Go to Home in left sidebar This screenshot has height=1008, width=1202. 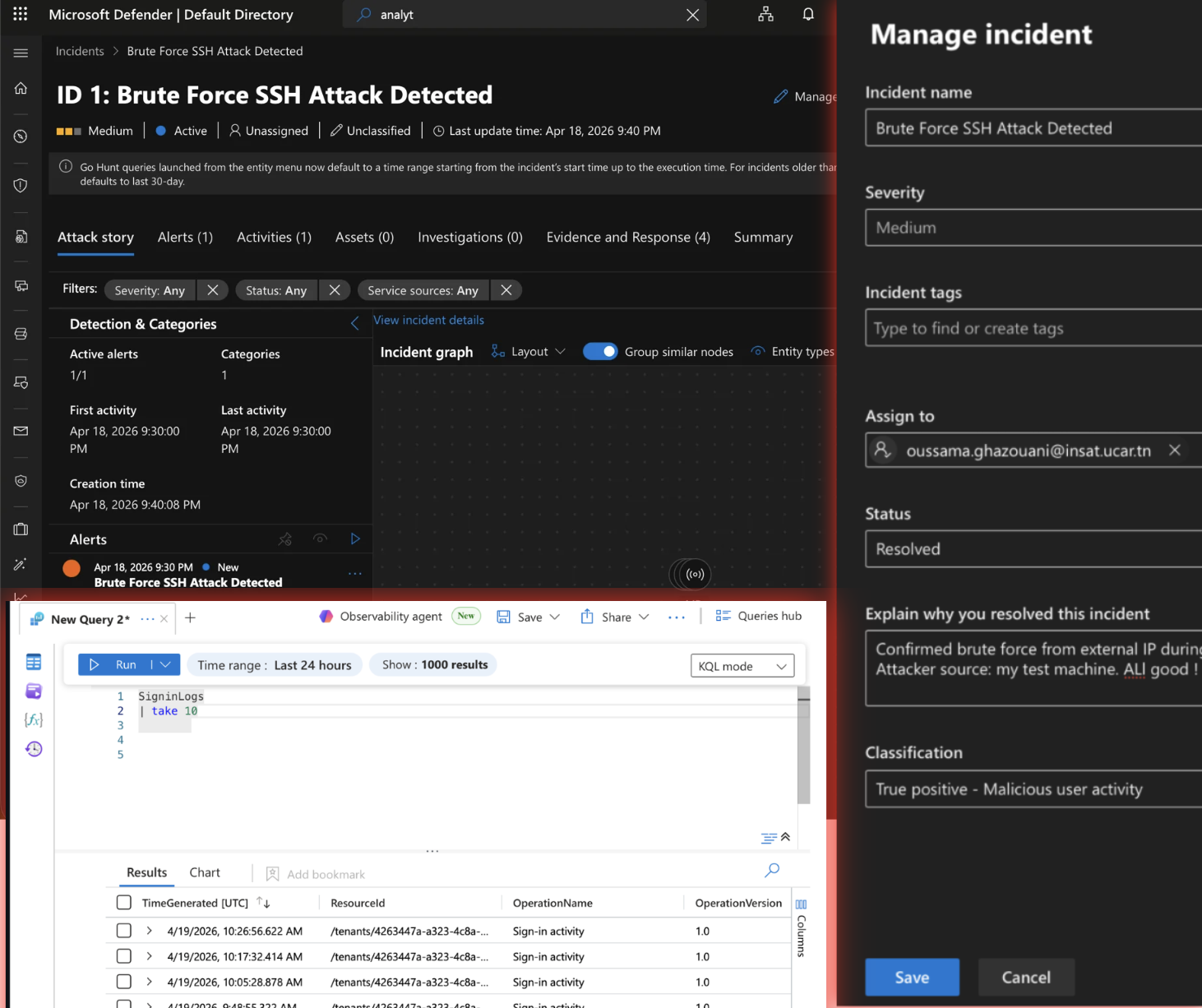21,88
